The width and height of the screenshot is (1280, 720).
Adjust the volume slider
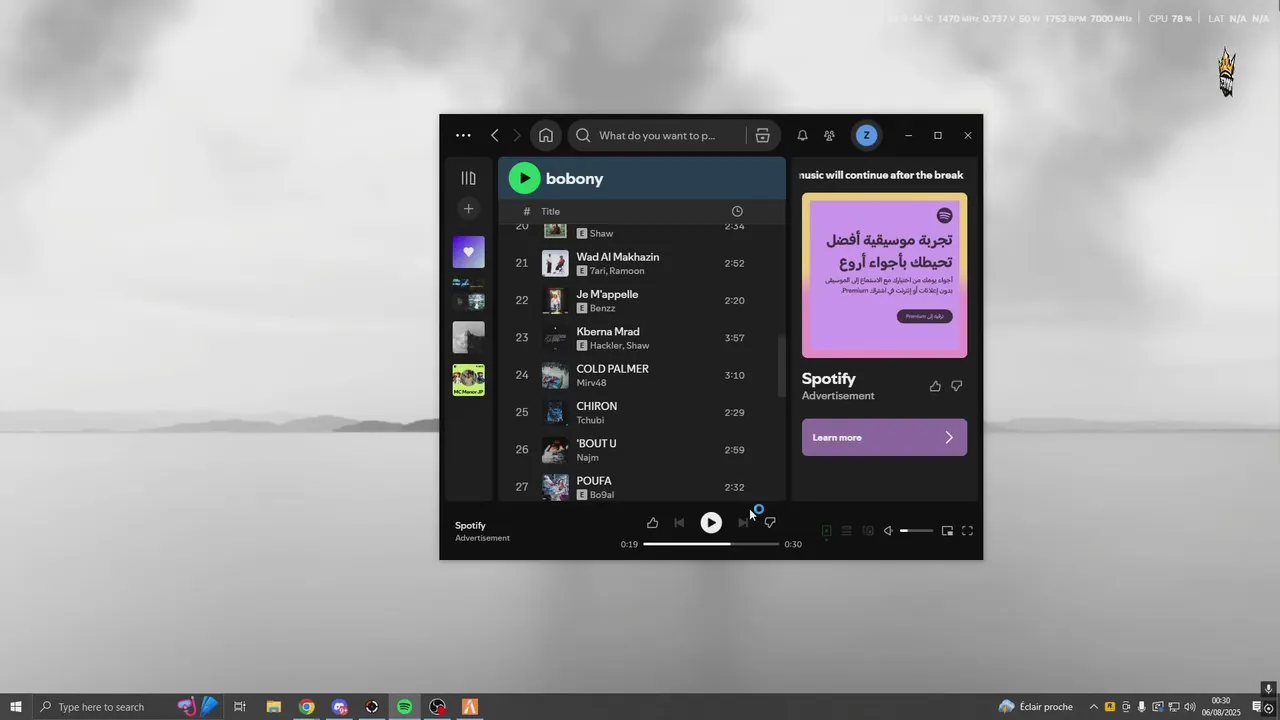point(916,531)
